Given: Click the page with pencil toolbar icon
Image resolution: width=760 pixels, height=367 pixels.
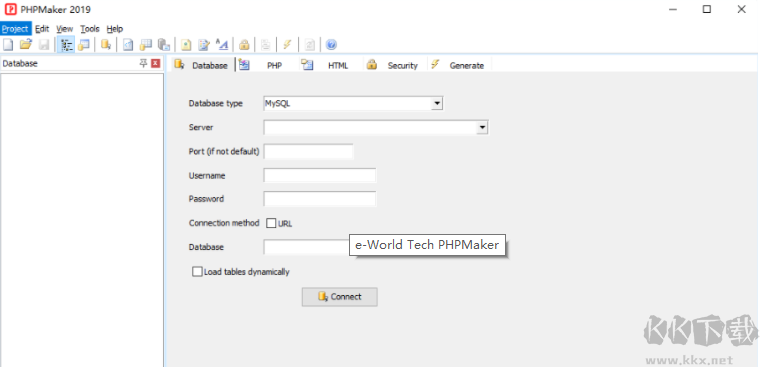Looking at the screenshot, I should point(204,45).
